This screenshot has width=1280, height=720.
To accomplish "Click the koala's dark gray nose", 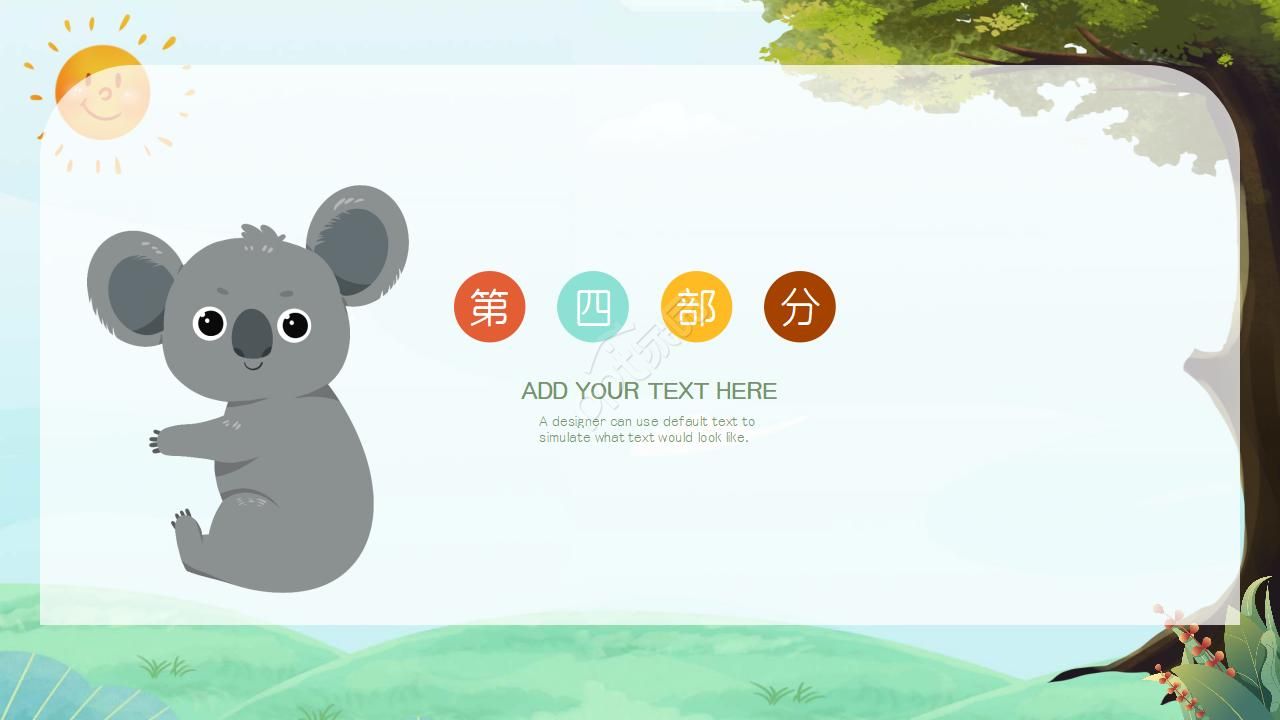I will (252, 334).
